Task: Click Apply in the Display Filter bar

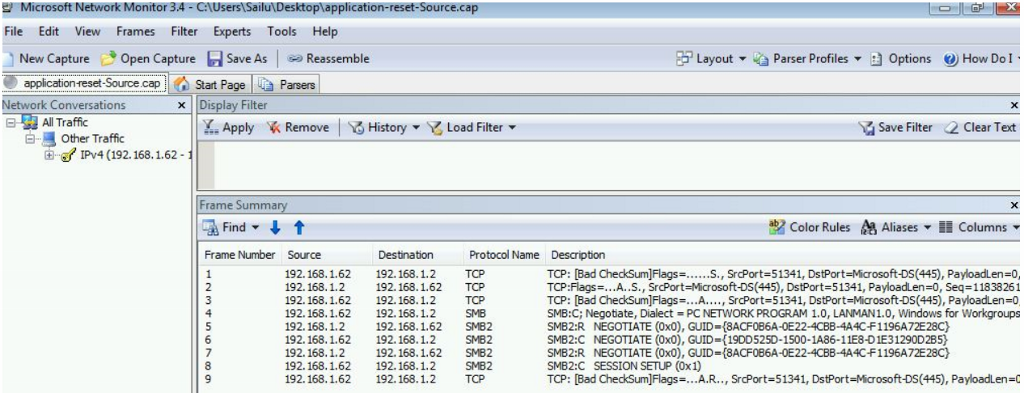Action: click(x=228, y=127)
